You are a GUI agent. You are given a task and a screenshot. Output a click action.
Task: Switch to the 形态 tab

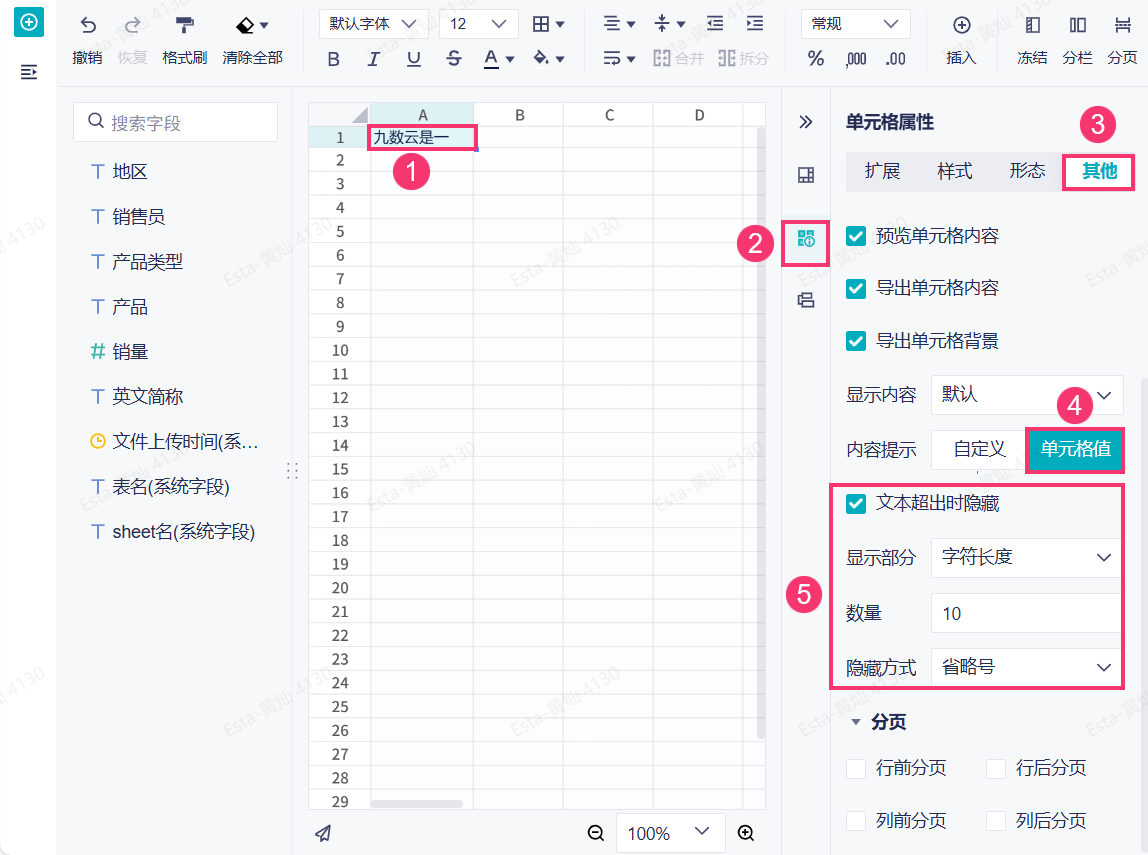point(1027,171)
